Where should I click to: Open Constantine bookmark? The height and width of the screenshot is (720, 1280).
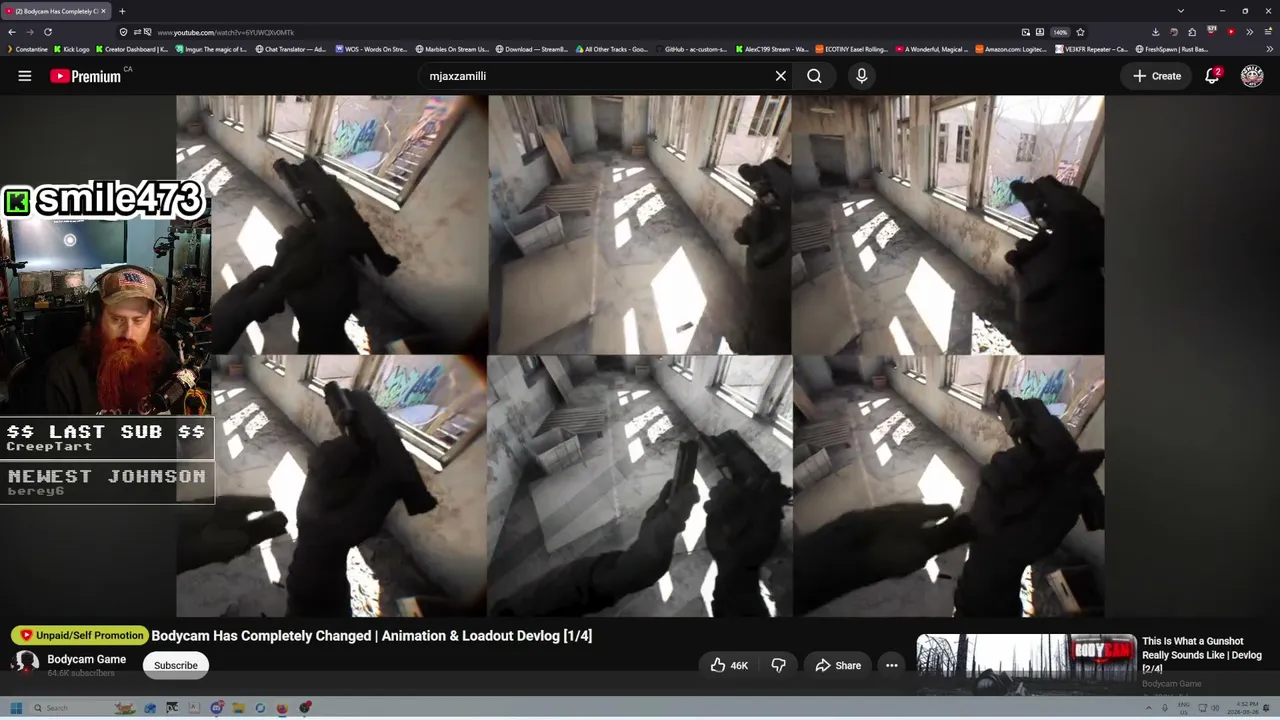point(26,49)
